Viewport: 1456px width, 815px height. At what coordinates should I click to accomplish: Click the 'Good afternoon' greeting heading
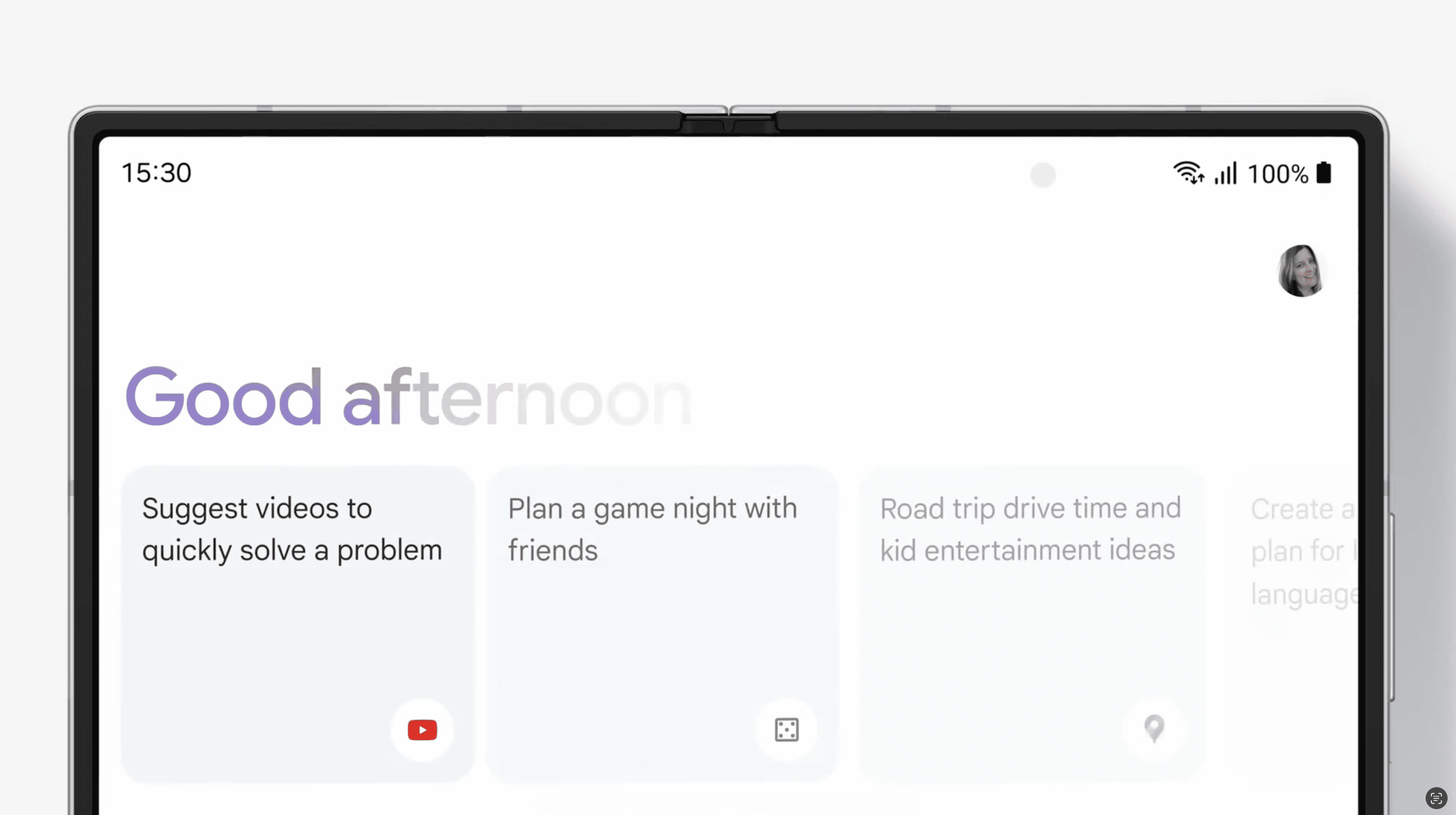point(408,398)
